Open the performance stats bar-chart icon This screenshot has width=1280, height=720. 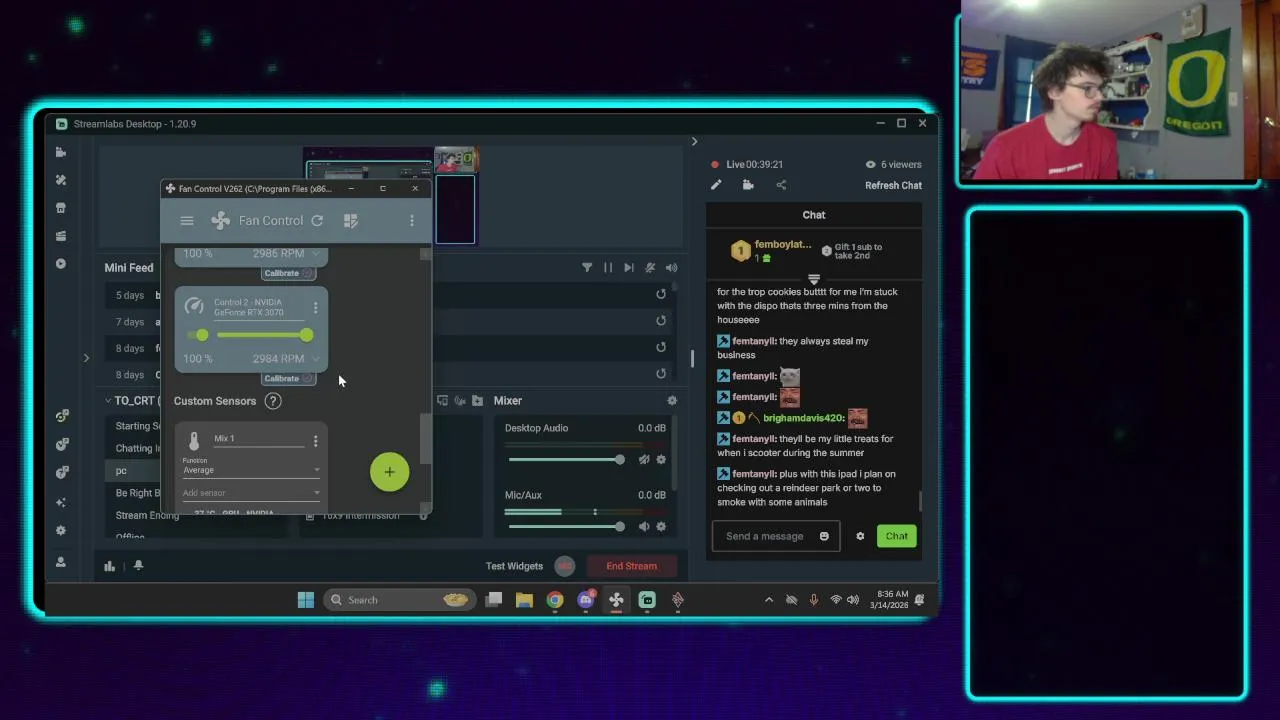[110, 566]
